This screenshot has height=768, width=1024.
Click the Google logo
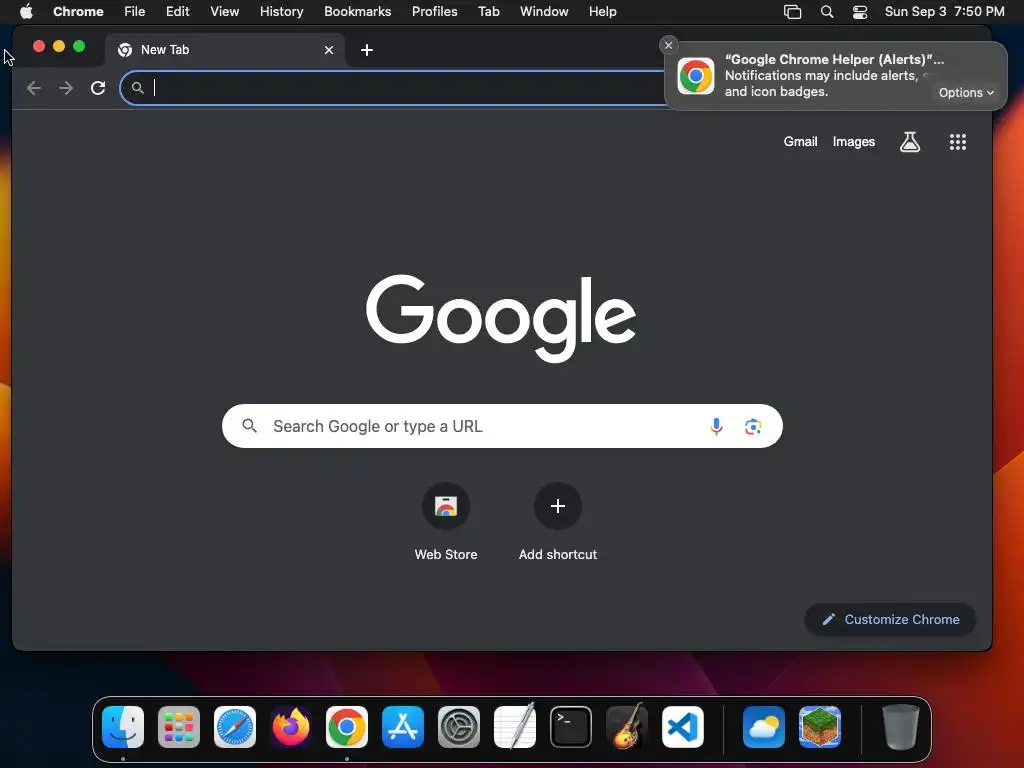click(501, 318)
